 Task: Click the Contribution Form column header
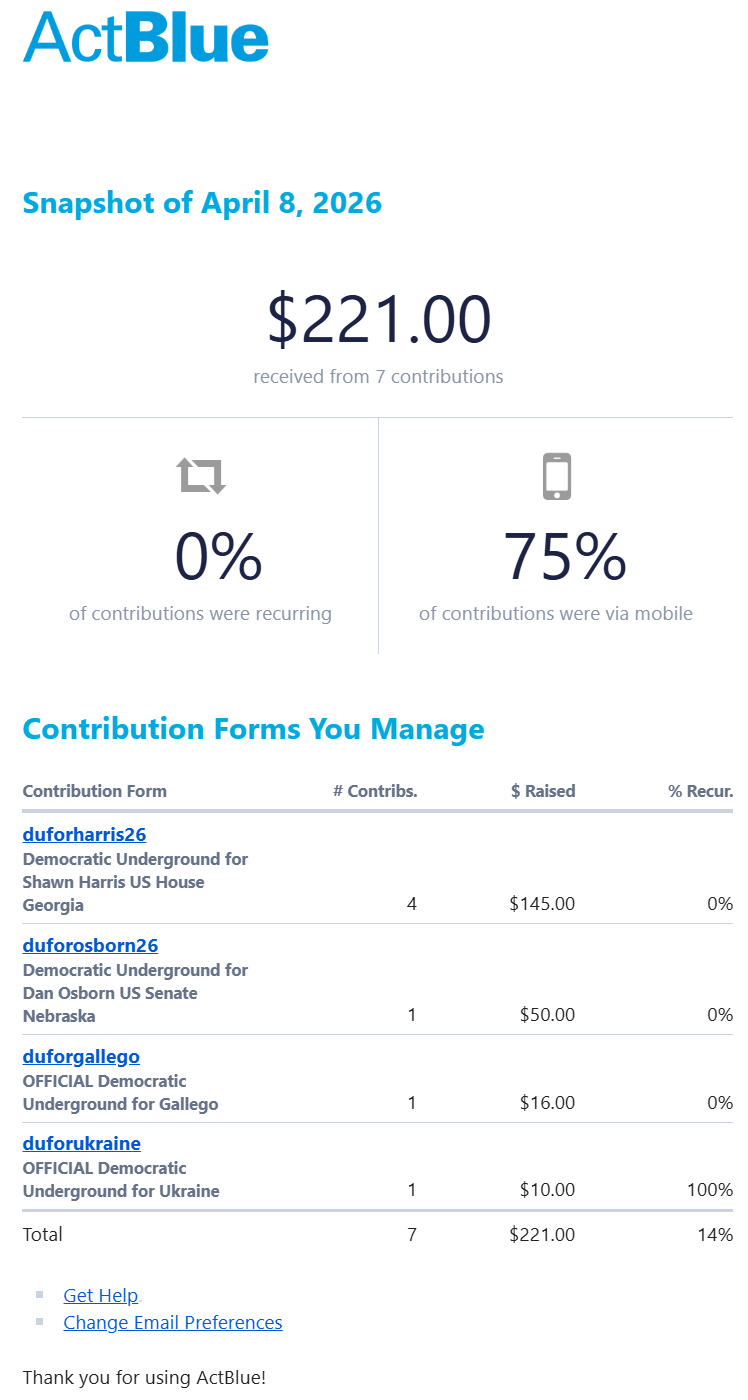click(95, 791)
